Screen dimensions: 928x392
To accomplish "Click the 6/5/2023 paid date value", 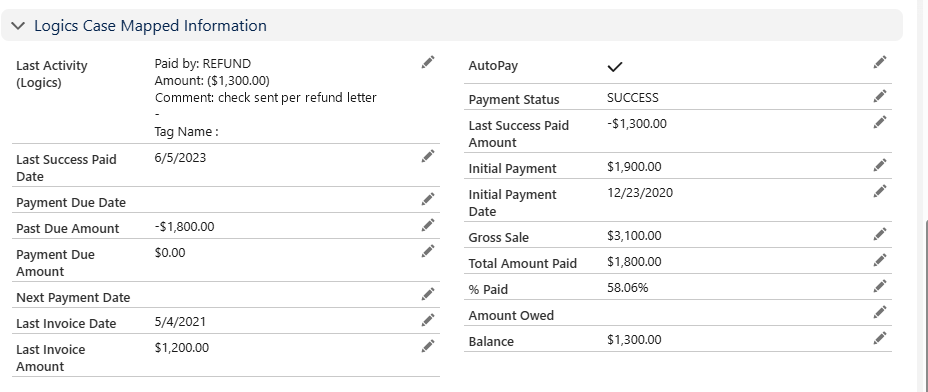I will pyautogui.click(x=181, y=158).
